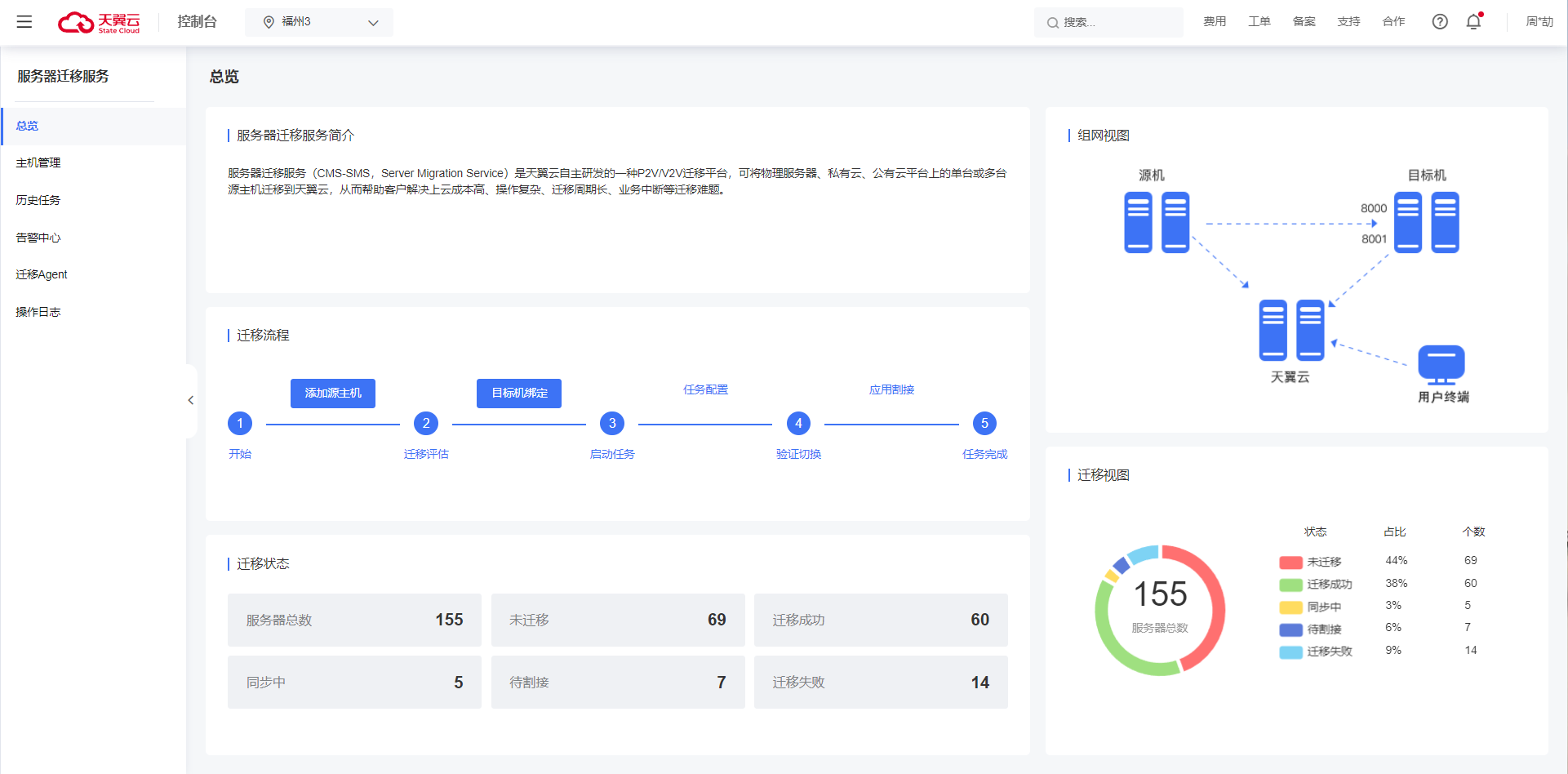Click the 服务器总数 155 card
This screenshot has height=774, width=1568.
coord(354,620)
